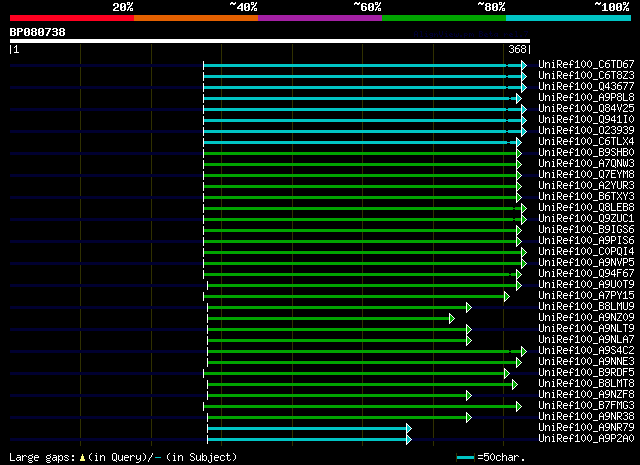Click the arrowhead ending the UniRef100_A9NR38 bar

coord(469,418)
